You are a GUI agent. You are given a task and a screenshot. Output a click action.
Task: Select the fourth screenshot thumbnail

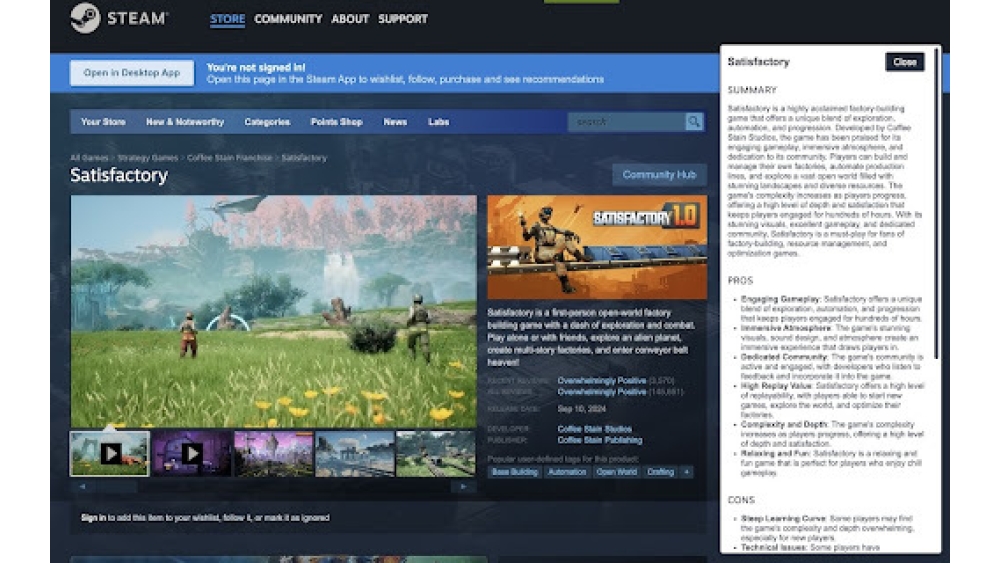355,453
